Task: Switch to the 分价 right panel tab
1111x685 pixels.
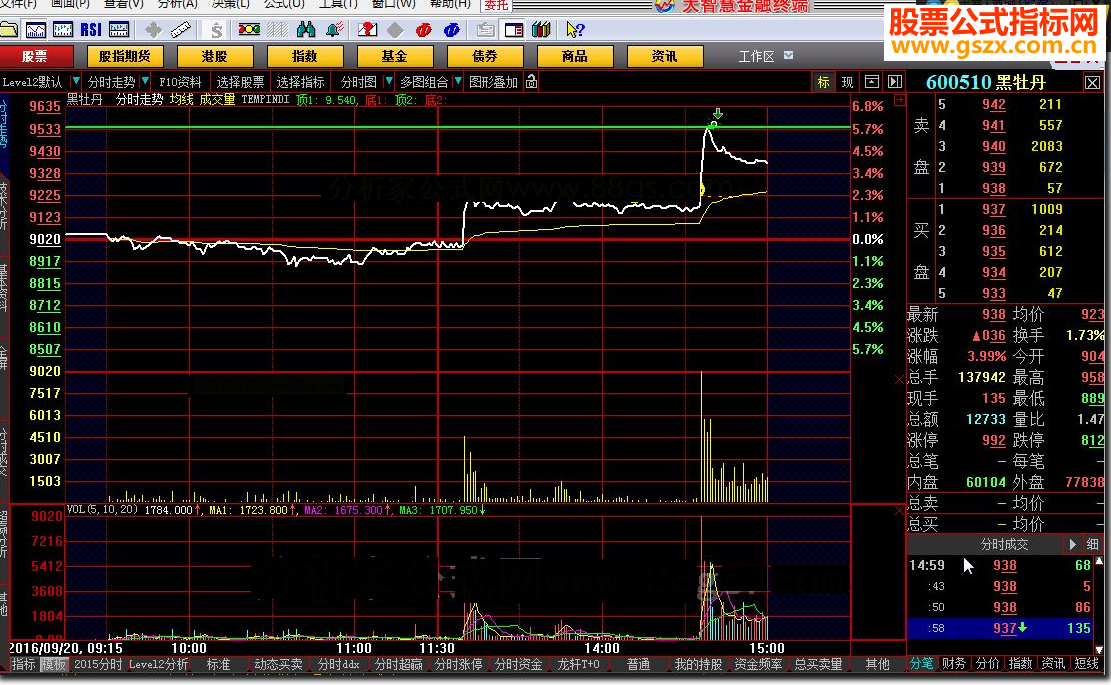Action: (x=987, y=664)
